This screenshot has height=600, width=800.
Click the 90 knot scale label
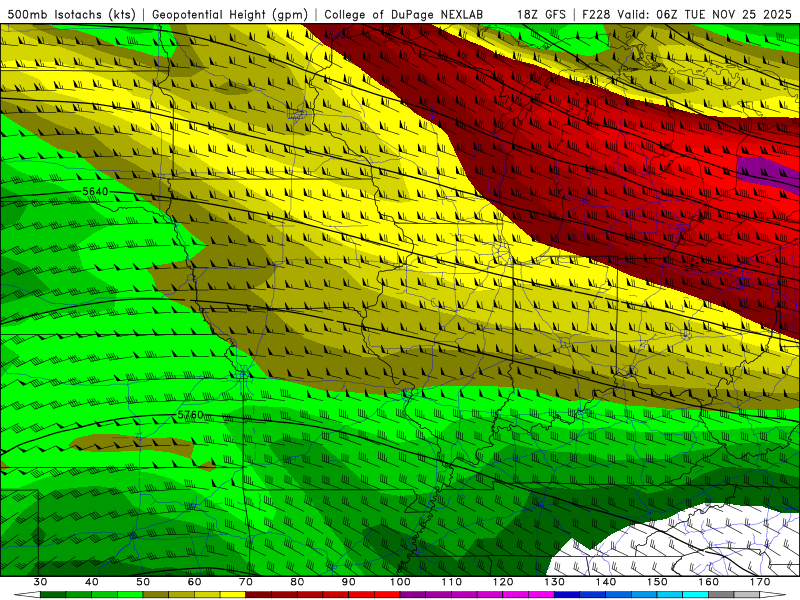pos(348,582)
